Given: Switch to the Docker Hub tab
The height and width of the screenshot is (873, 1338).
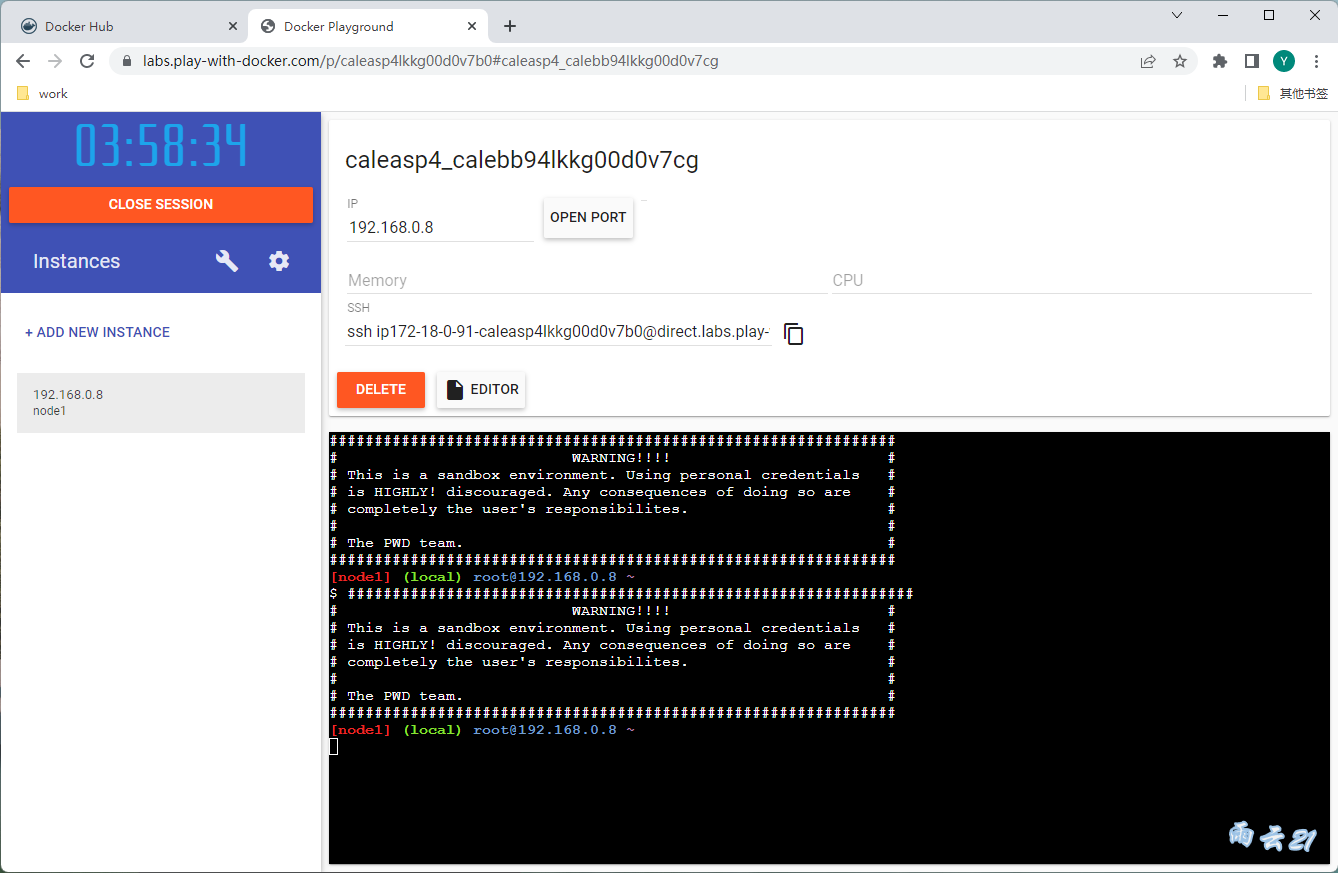Looking at the screenshot, I should coord(127,26).
